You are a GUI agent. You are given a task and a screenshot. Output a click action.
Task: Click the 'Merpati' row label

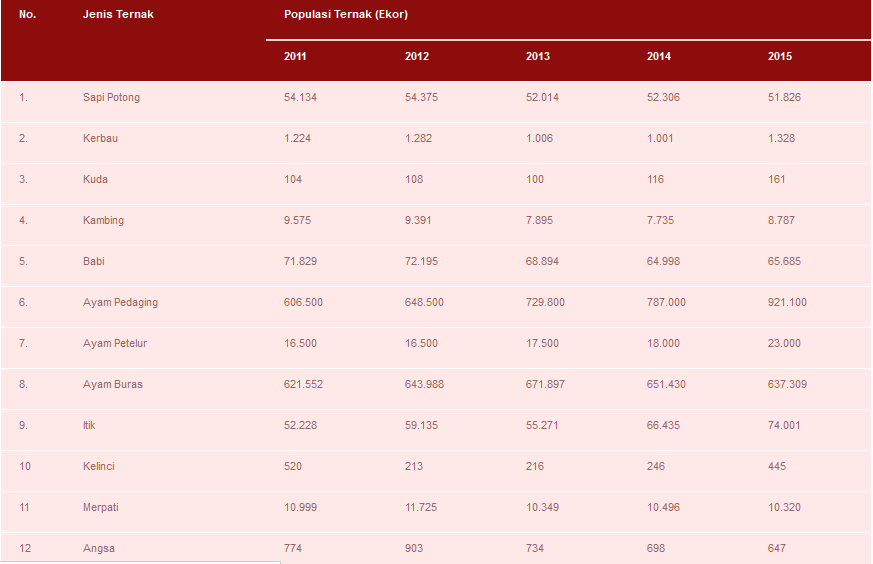point(101,507)
